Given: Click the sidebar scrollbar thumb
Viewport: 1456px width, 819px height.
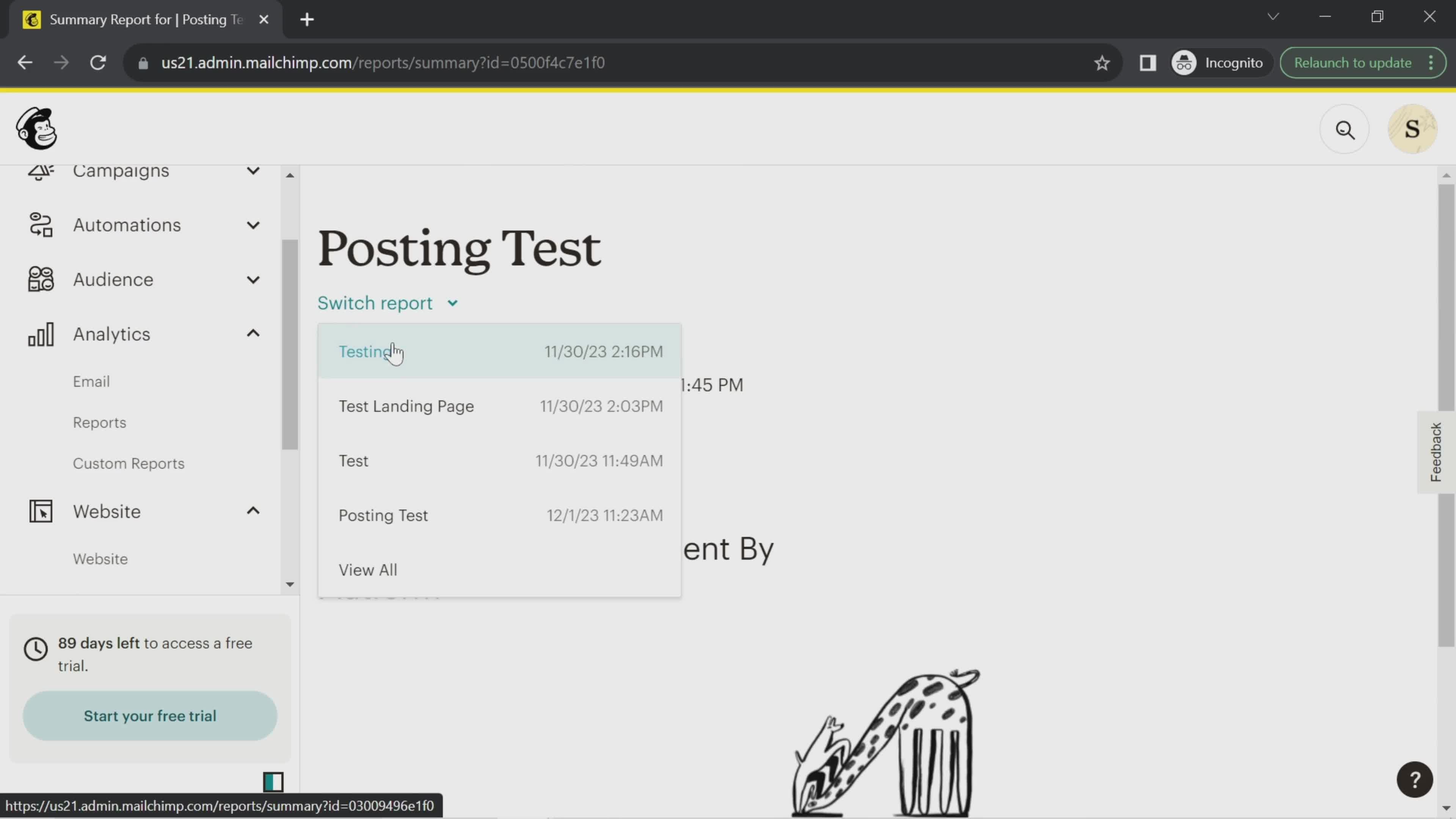Looking at the screenshot, I should [290, 345].
